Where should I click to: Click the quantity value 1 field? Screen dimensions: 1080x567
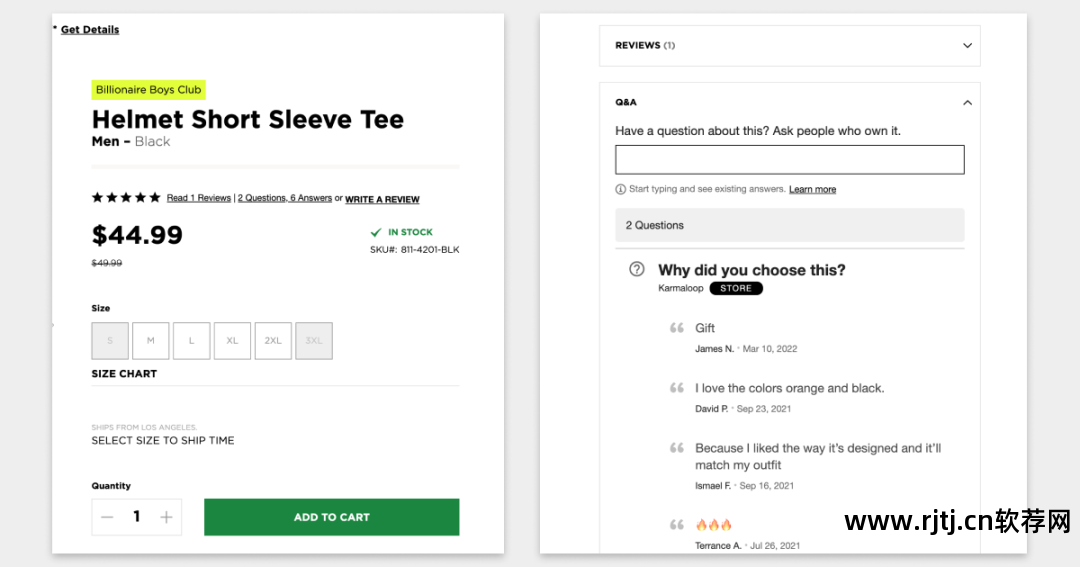(x=136, y=517)
